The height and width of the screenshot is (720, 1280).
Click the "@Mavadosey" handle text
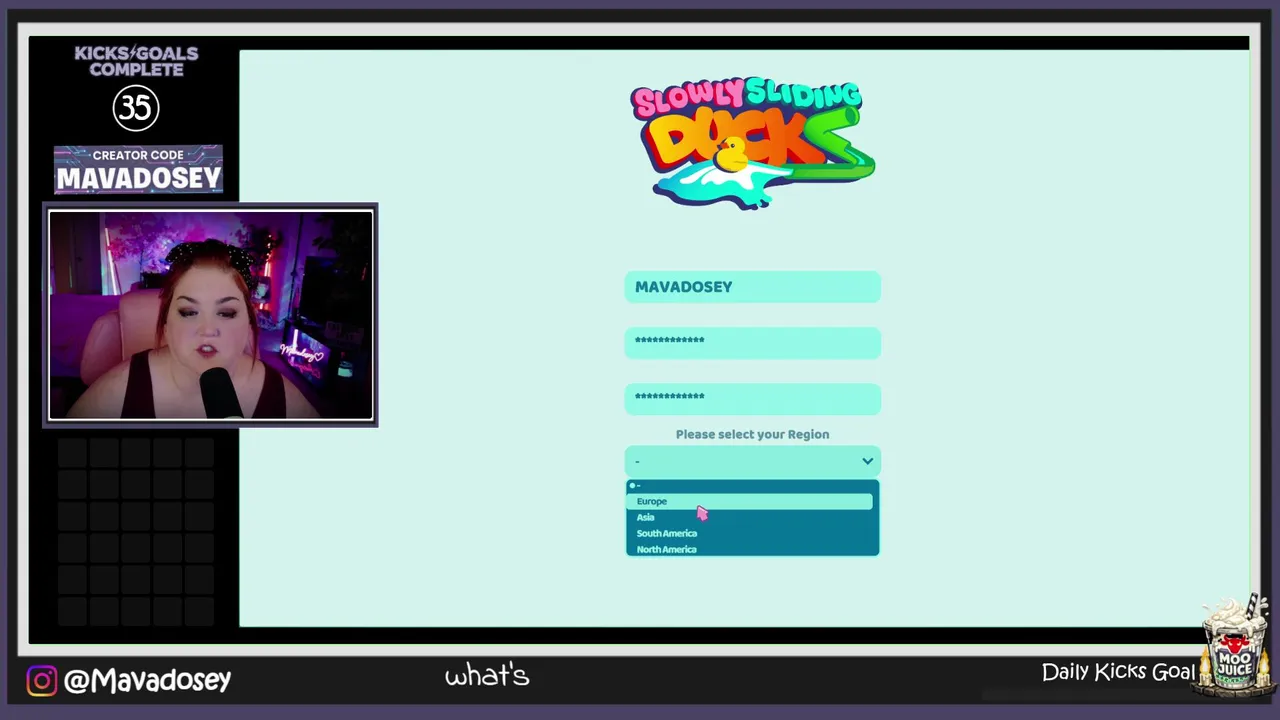147,680
